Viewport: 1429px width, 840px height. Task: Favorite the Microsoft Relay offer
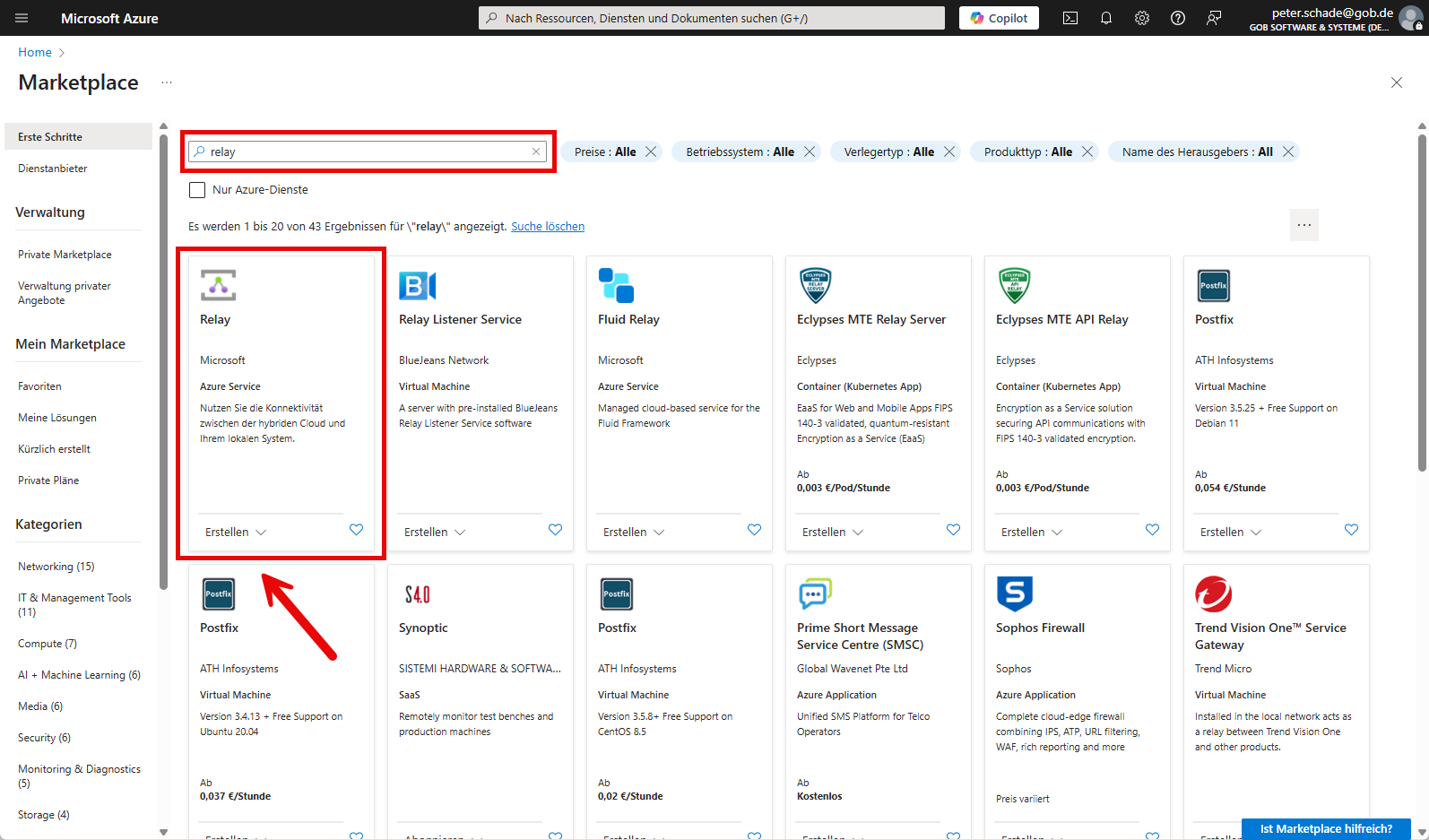356,530
